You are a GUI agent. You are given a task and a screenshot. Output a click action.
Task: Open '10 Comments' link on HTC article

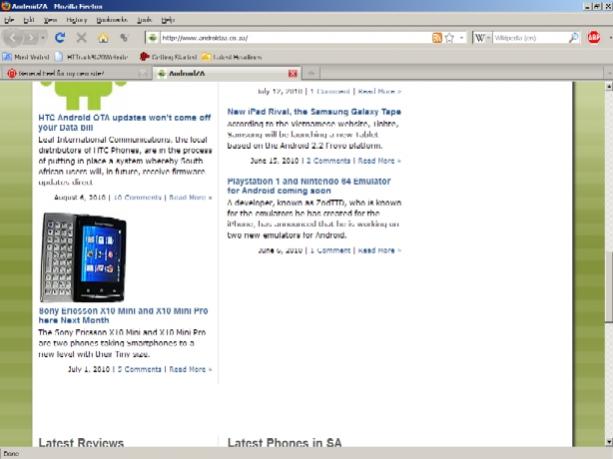(137, 197)
